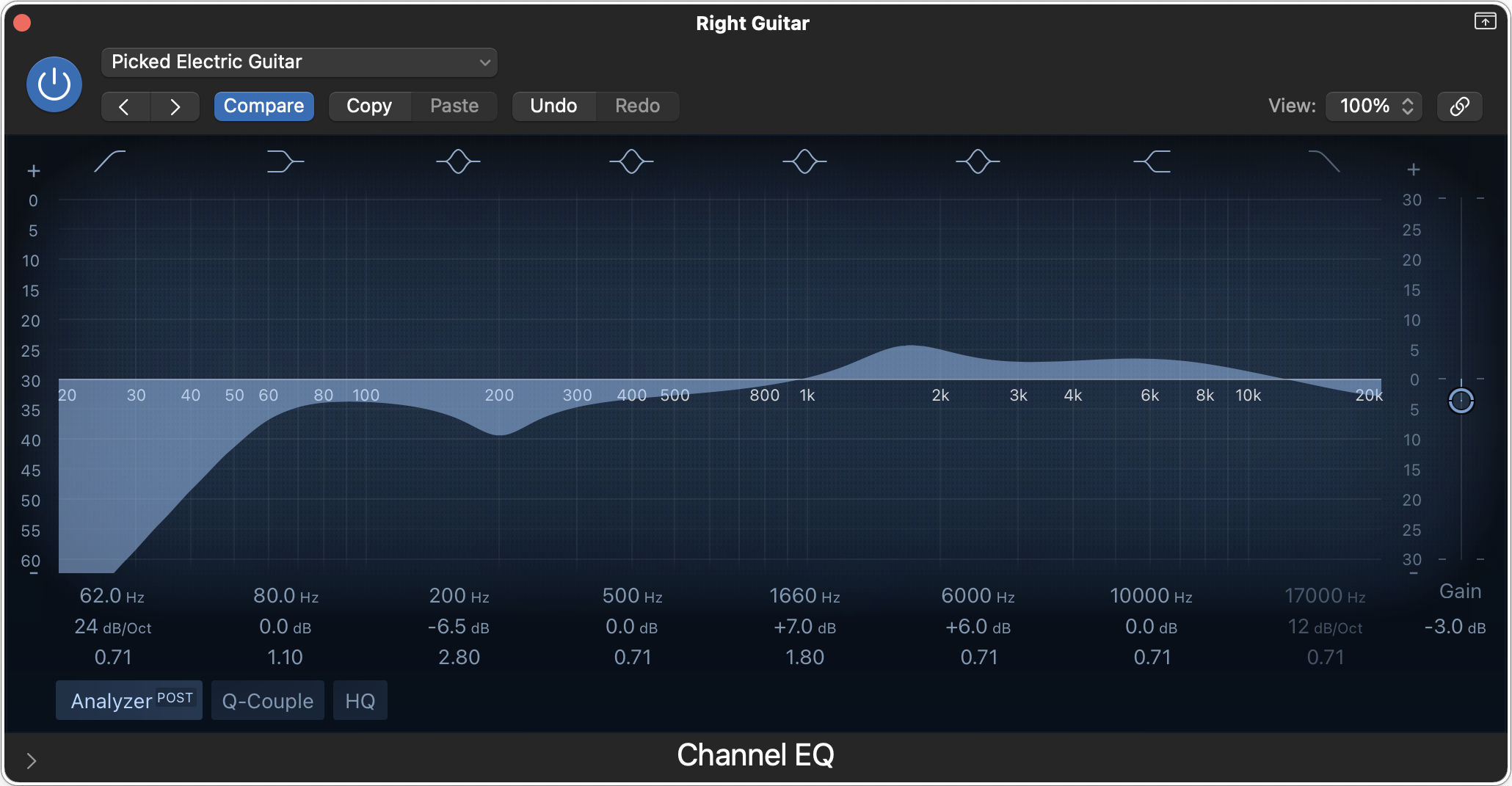The image size is (1512, 786).
Task: Click the window expand icon at top right
Action: pyautogui.click(x=1486, y=21)
